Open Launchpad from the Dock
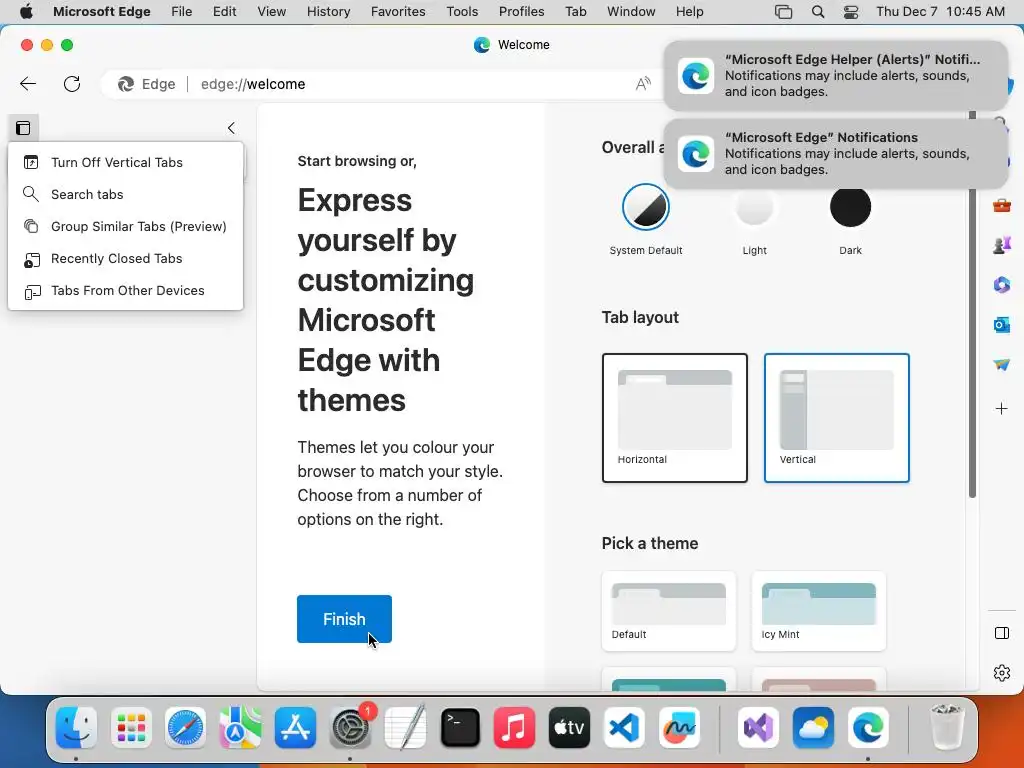The height and width of the screenshot is (768, 1024). 131,728
